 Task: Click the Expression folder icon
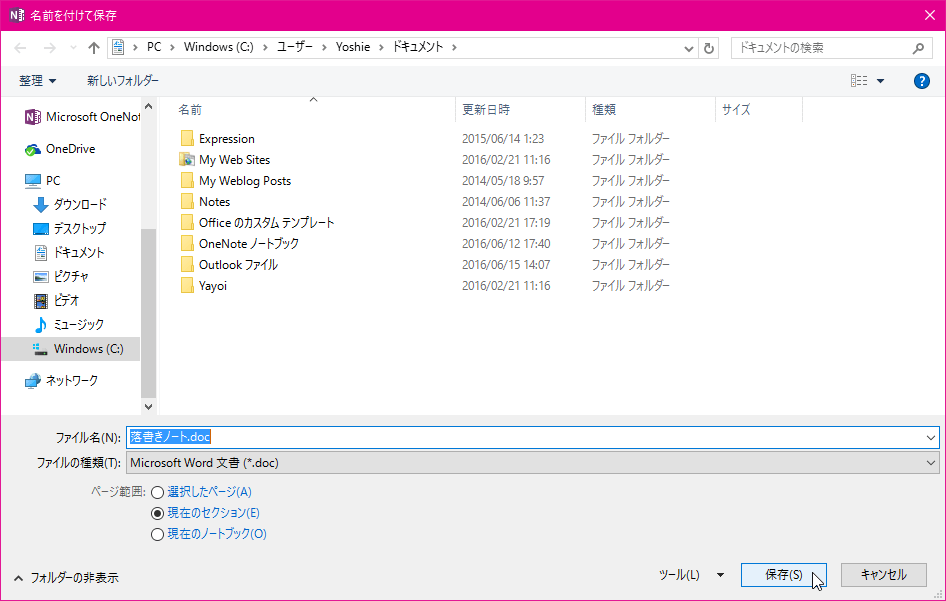187,138
